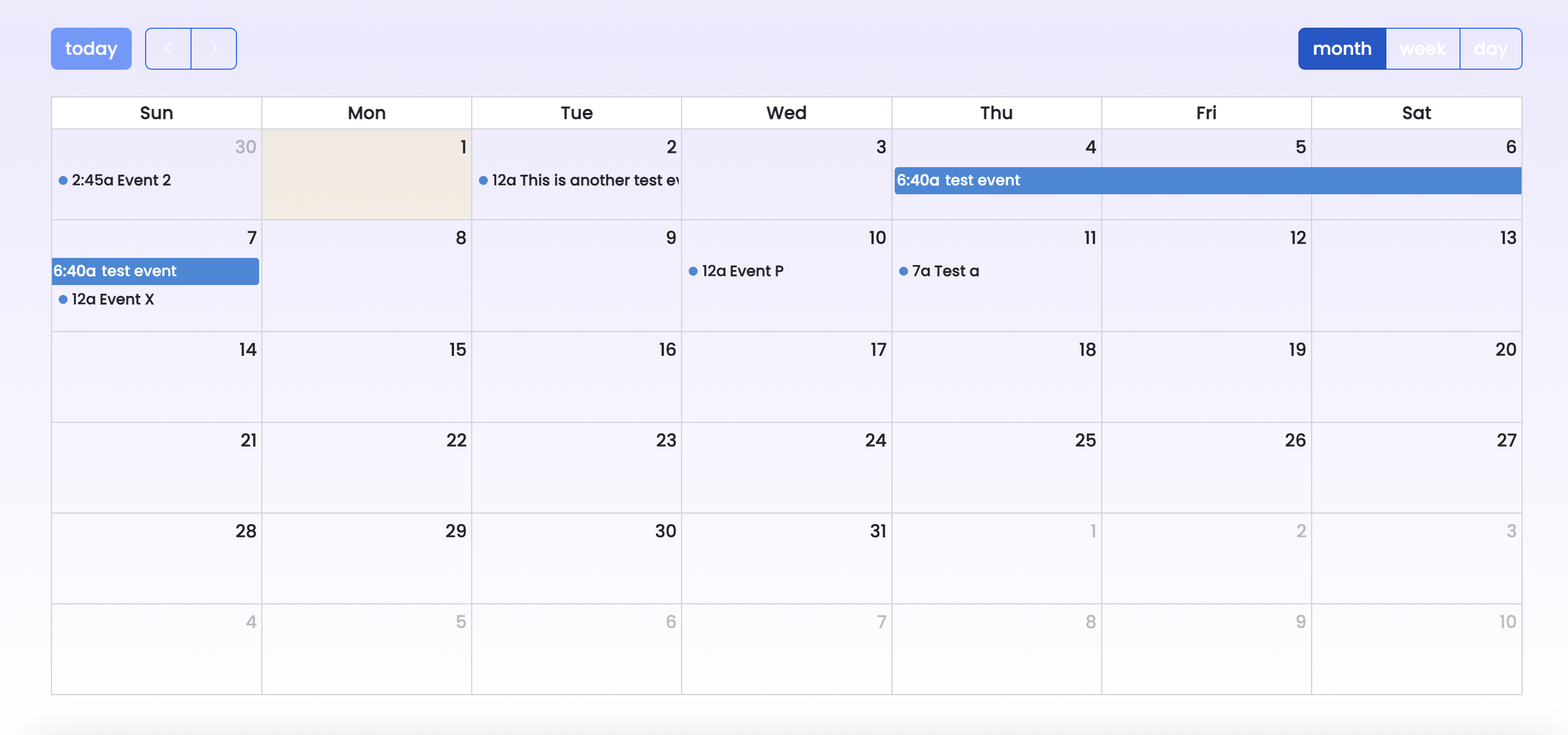Select day number 9
This screenshot has height=735, width=1568.
[x=671, y=238]
